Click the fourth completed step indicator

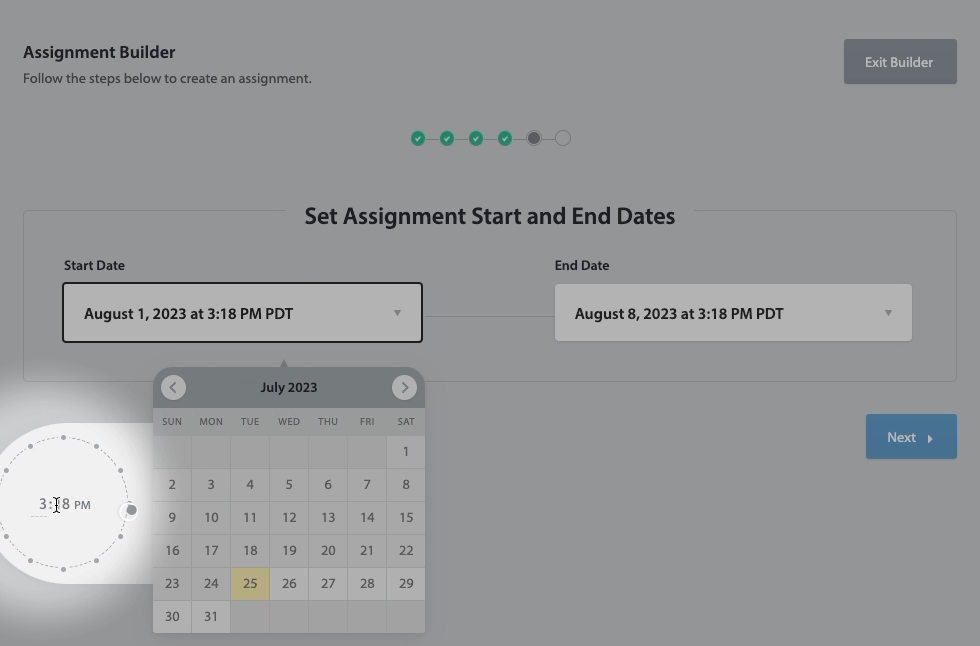tap(505, 138)
